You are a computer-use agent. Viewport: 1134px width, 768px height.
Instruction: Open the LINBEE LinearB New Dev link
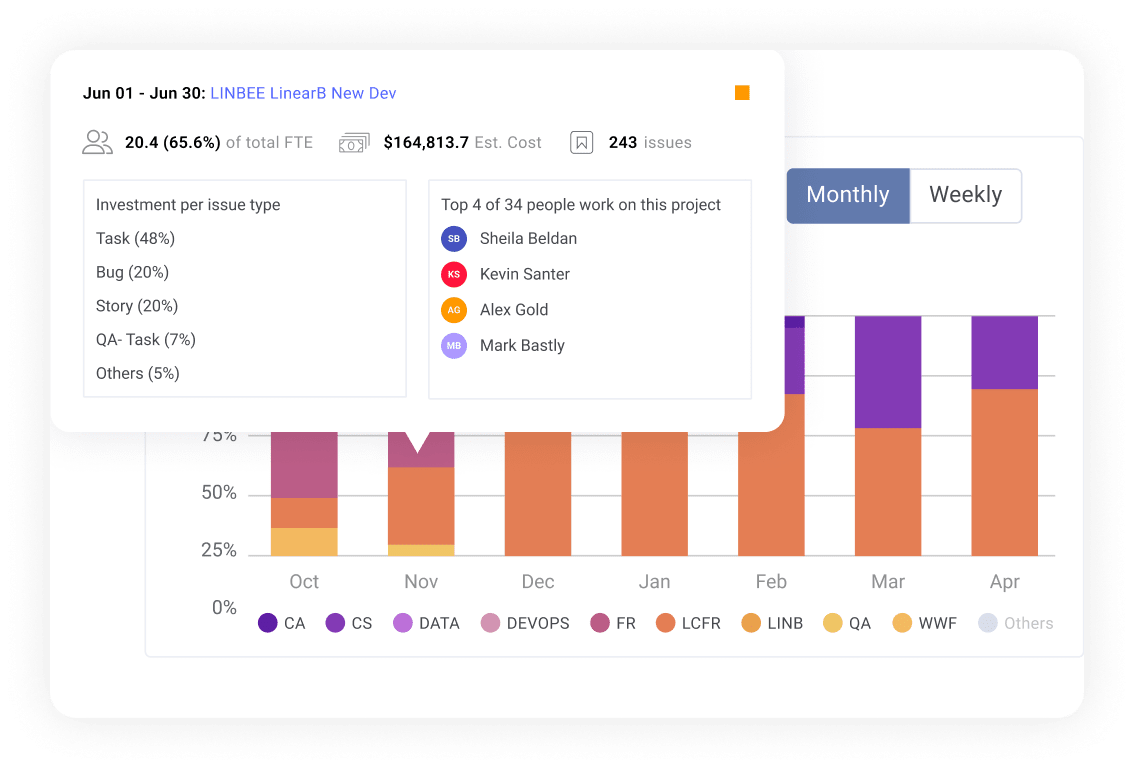pos(303,93)
